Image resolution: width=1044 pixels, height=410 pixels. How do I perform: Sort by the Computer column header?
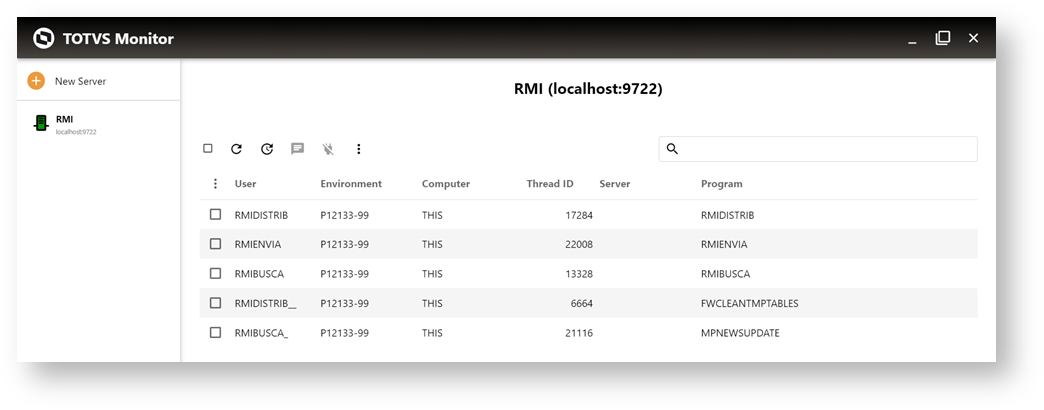click(x=445, y=184)
